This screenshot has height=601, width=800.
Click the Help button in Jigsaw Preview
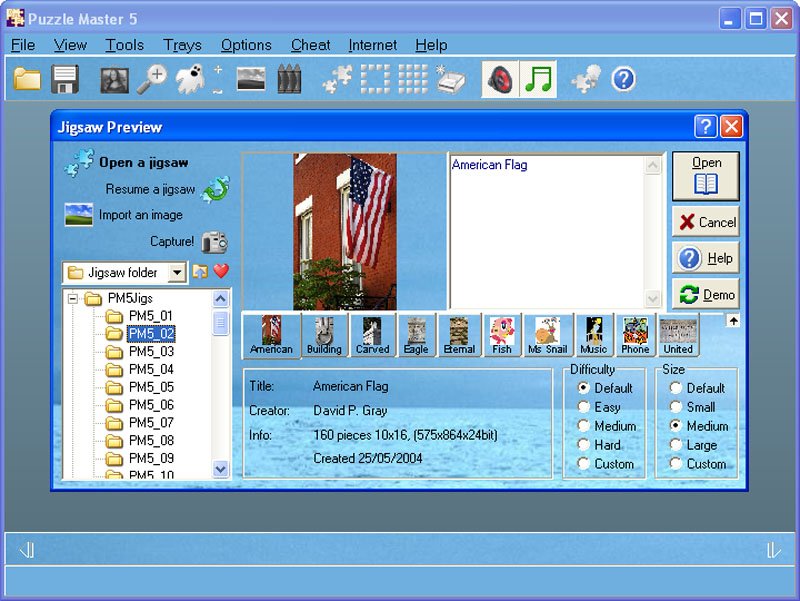pos(706,258)
